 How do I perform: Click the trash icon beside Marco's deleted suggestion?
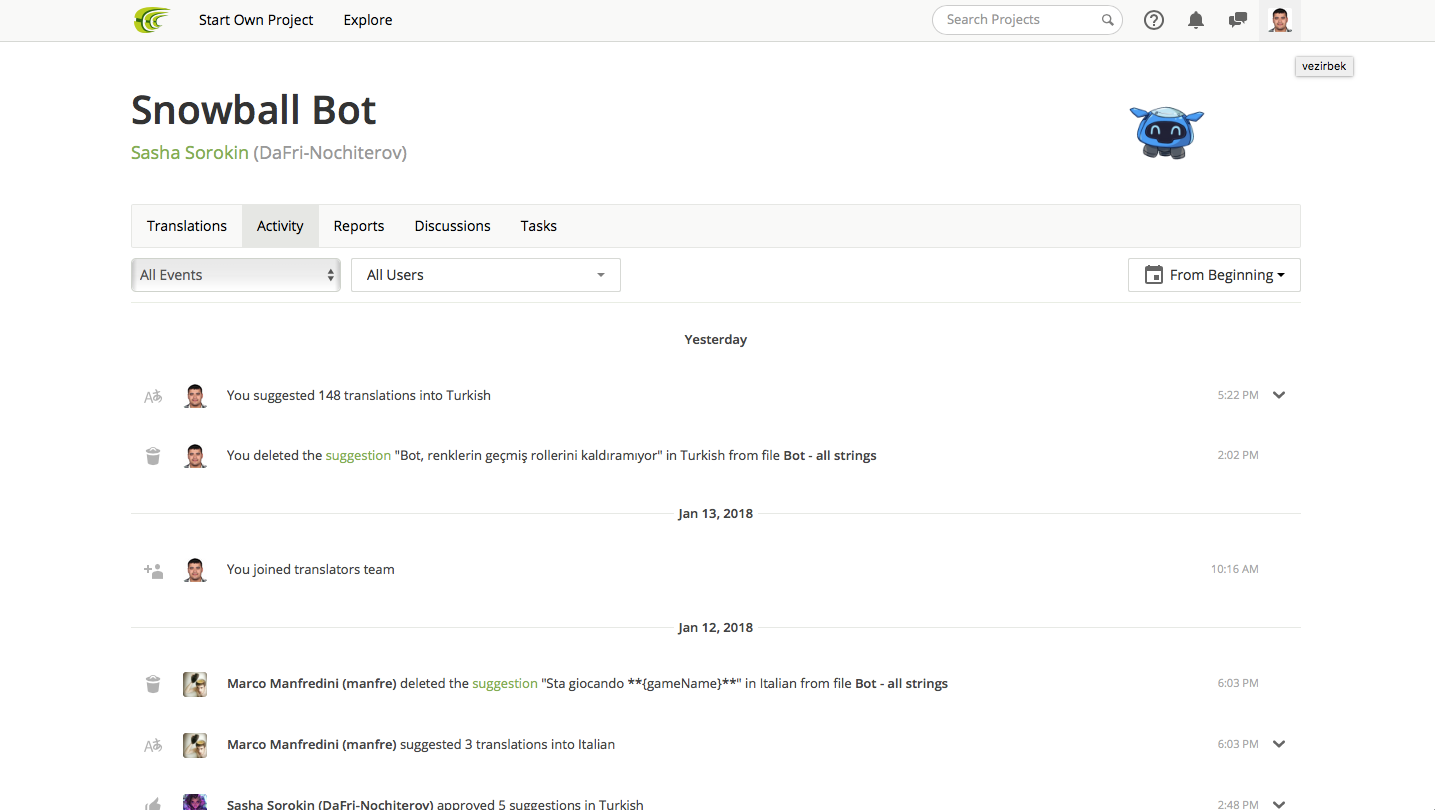[x=153, y=684]
